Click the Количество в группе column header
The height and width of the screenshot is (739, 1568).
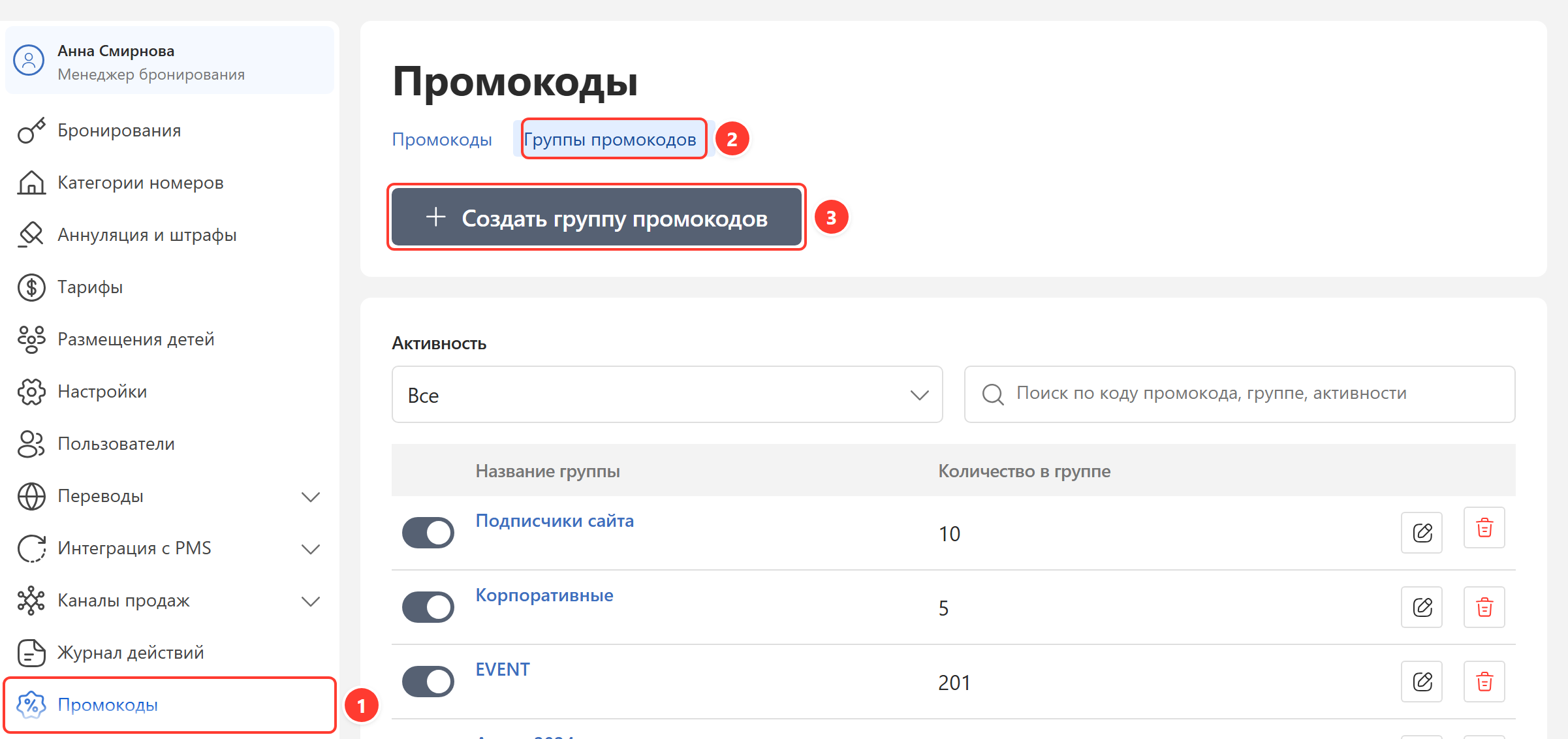(x=1024, y=471)
